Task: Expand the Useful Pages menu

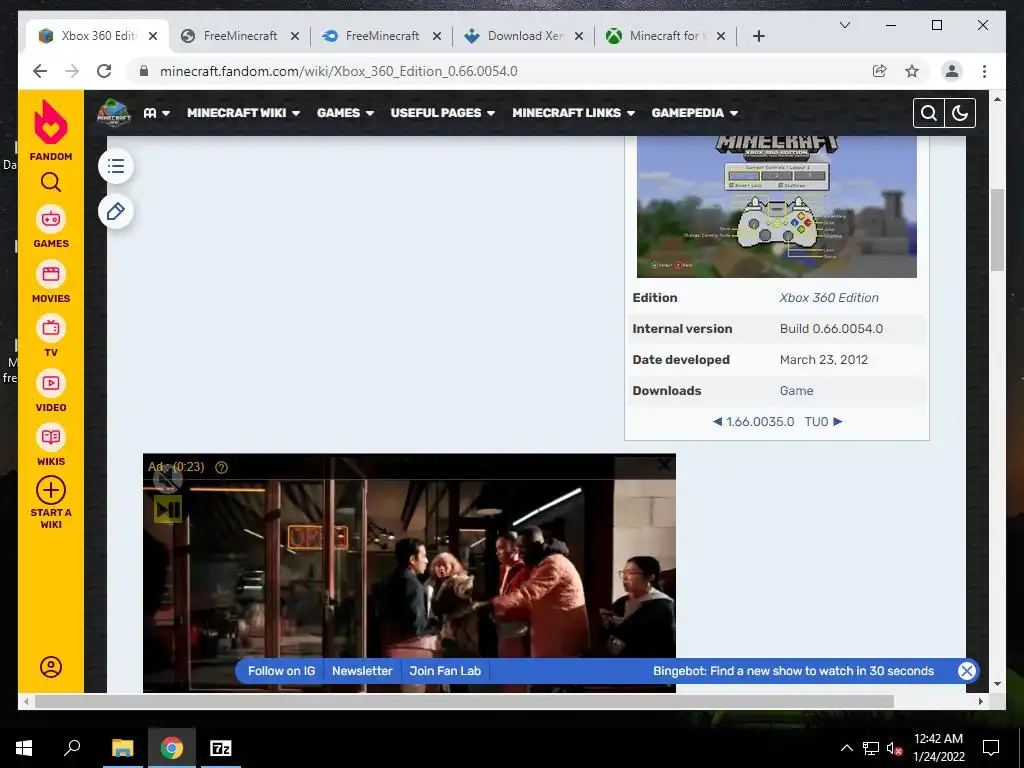Action: pyautogui.click(x=443, y=113)
